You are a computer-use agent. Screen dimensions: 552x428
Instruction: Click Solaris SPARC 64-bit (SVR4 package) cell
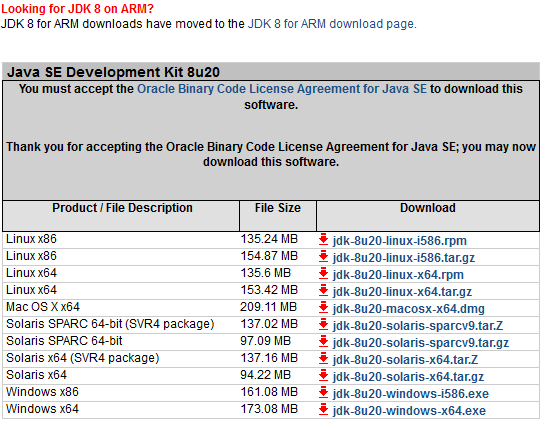[x=121, y=324]
